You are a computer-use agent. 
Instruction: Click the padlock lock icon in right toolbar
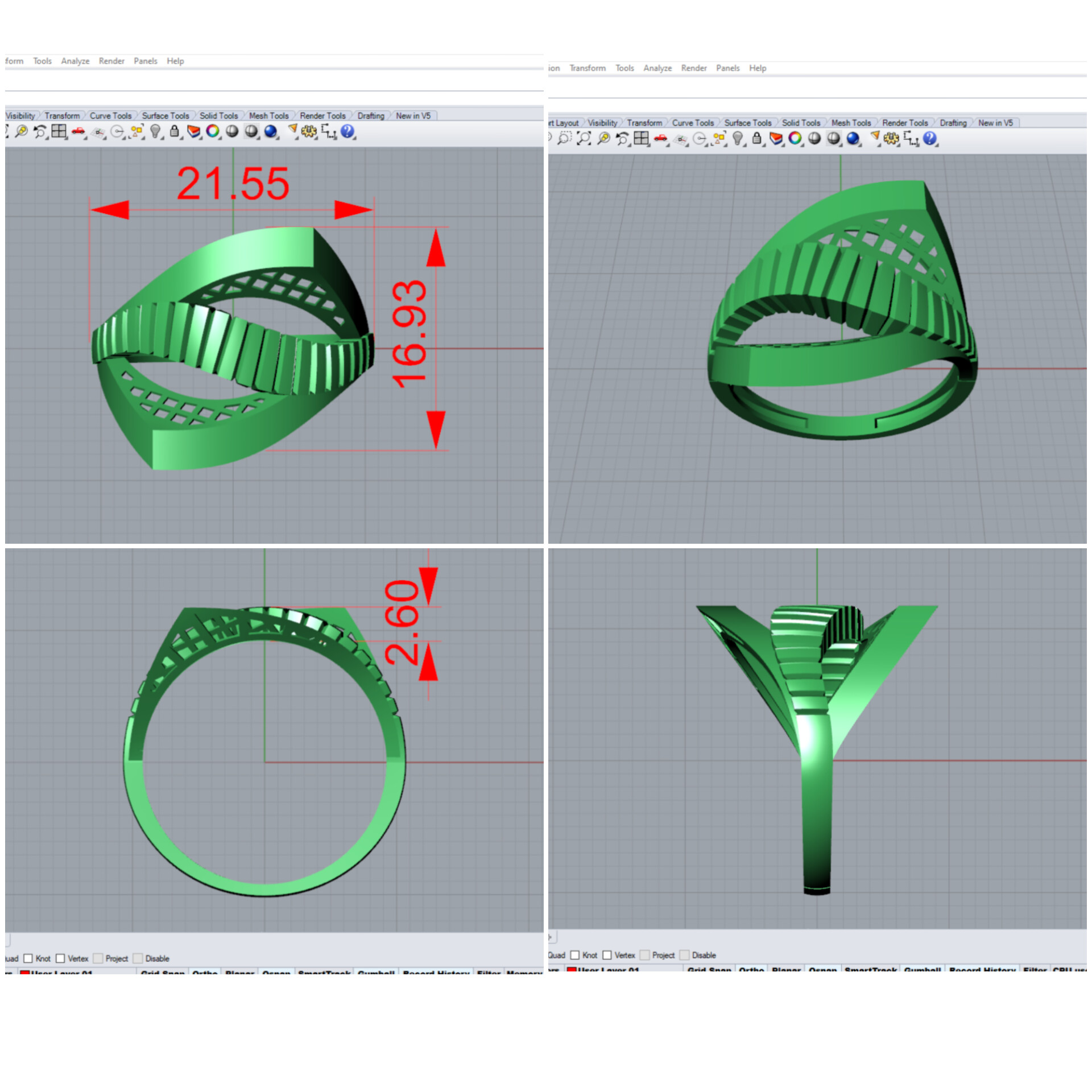(x=756, y=138)
